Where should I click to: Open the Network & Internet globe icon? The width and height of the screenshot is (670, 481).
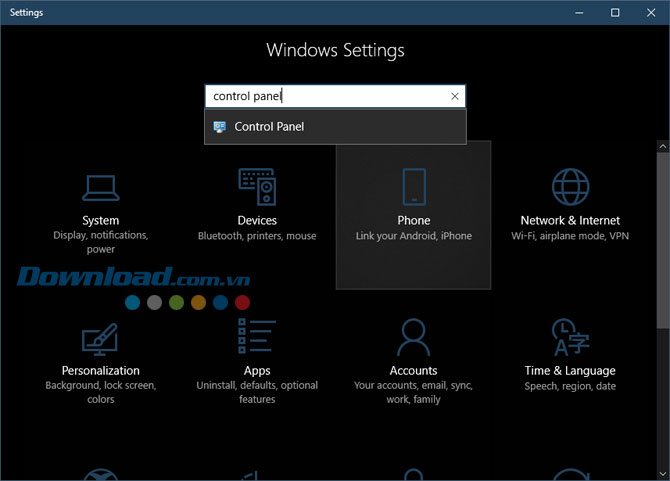tap(570, 187)
